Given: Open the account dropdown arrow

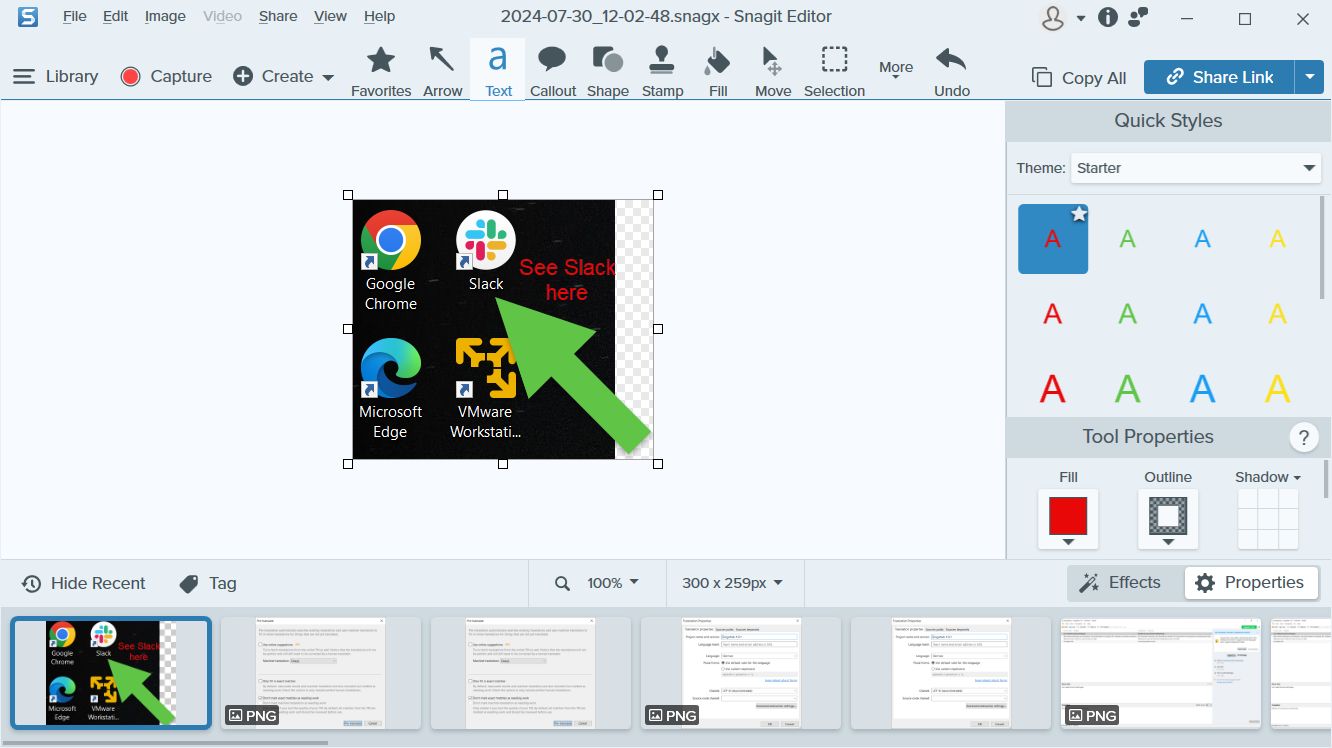Looking at the screenshot, I should 1081,18.
